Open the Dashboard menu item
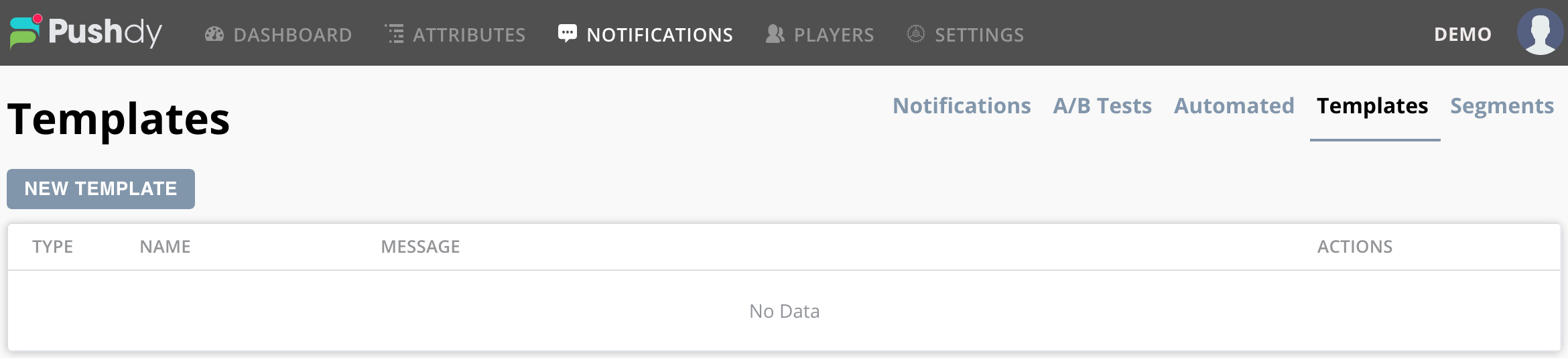Image resolution: width=1568 pixels, height=358 pixels. (292, 35)
